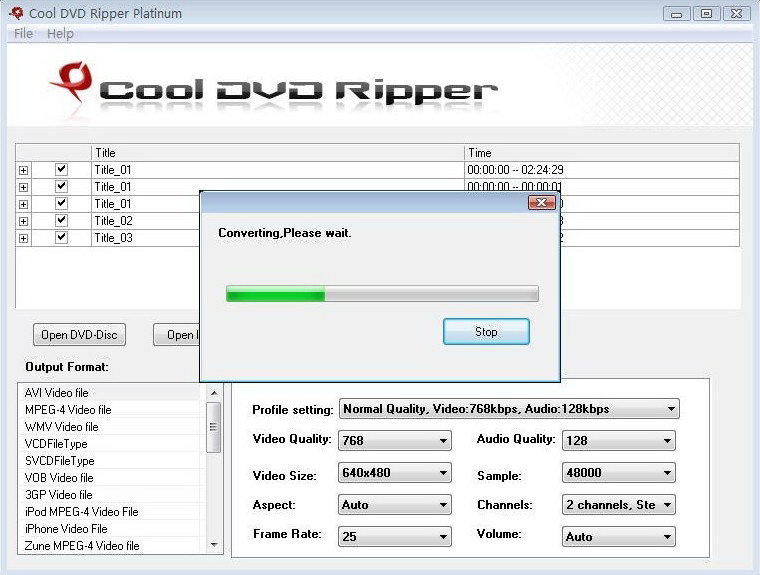The height and width of the screenshot is (575, 760).
Task: Close the Cool DVD Ripper Platinum window
Action: pos(736,14)
